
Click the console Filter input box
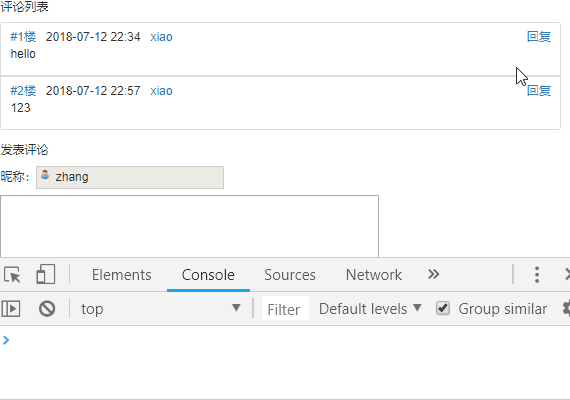pos(285,309)
